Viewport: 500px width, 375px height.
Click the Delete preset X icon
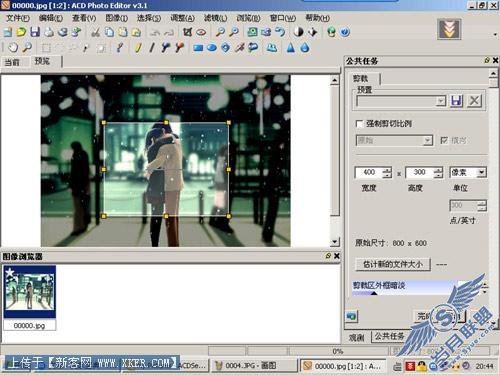click(474, 101)
